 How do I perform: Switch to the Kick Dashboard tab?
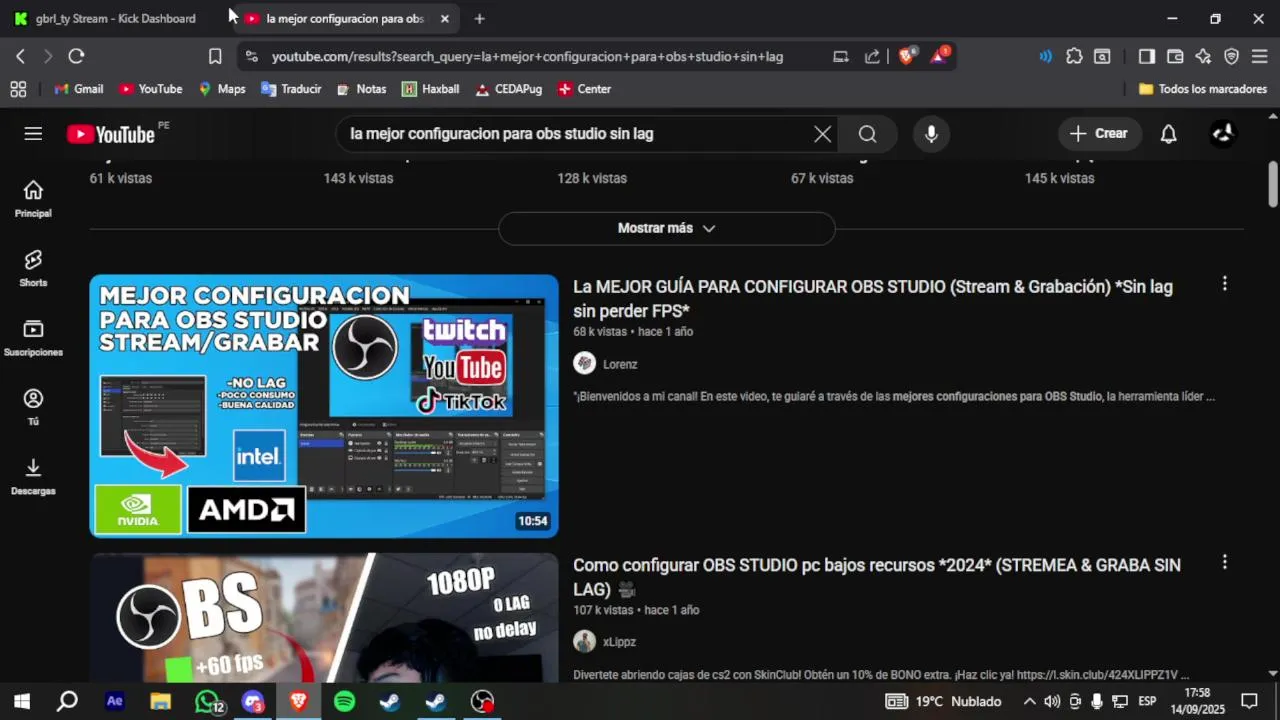point(116,18)
